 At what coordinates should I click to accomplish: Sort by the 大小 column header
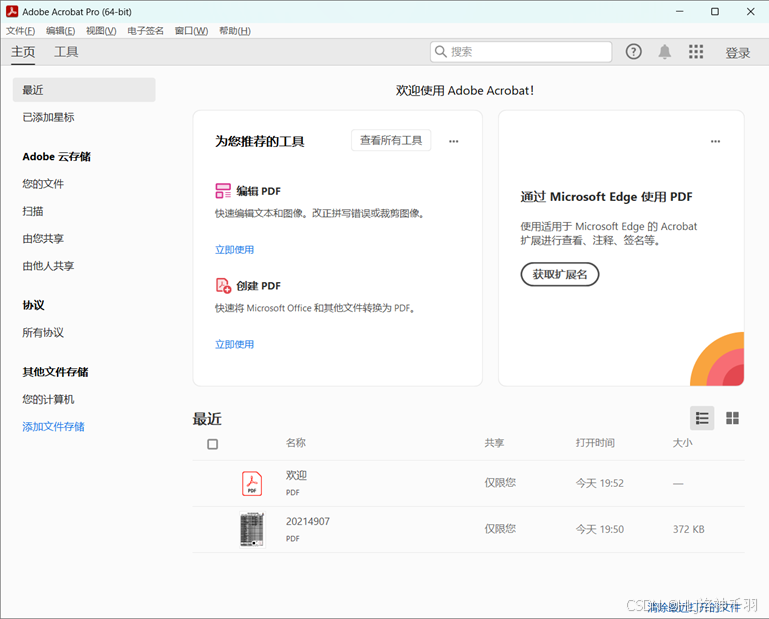tap(683, 443)
